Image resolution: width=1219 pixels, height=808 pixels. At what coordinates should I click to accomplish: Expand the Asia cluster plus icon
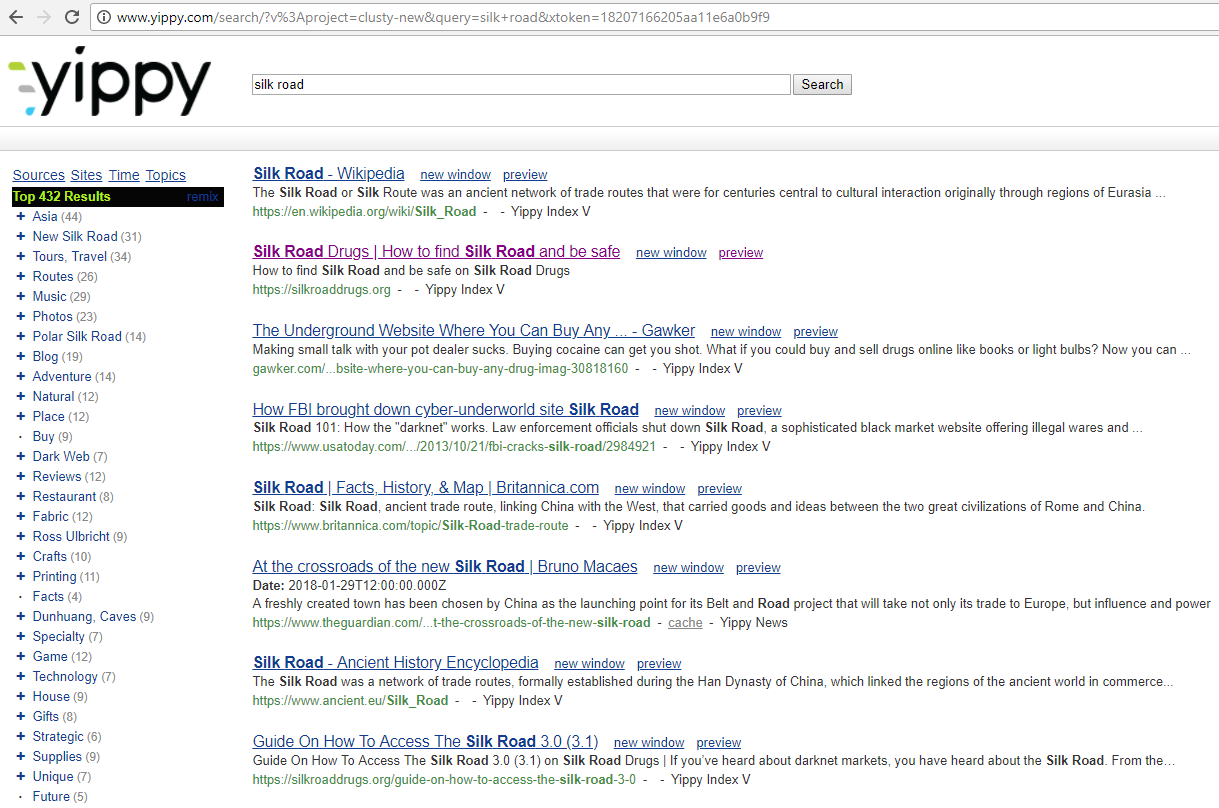point(21,216)
